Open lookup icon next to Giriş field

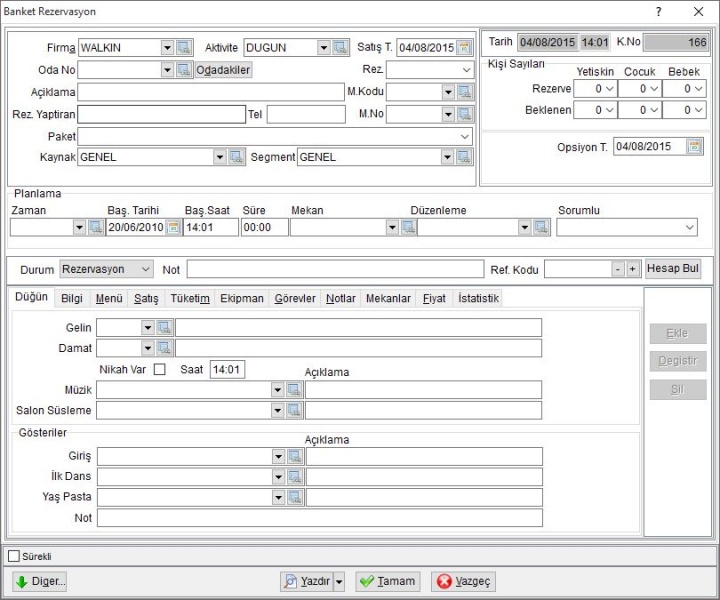coord(295,457)
